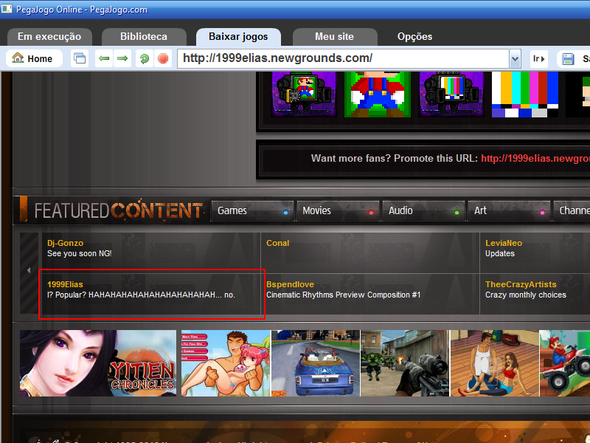
Task: Switch to the Em execução tab
Action: (x=49, y=37)
